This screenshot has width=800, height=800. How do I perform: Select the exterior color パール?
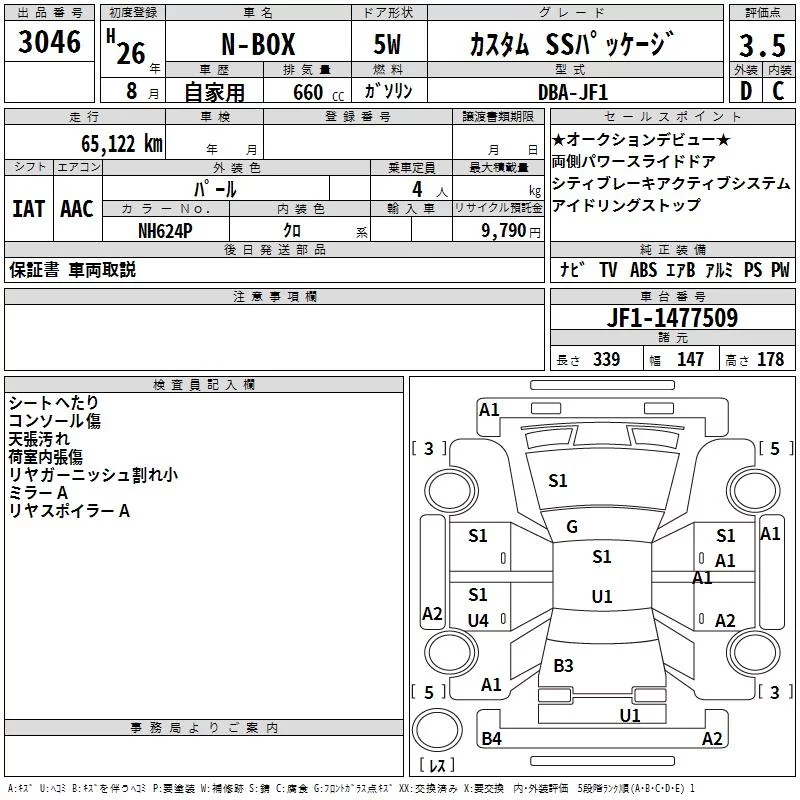[215, 189]
